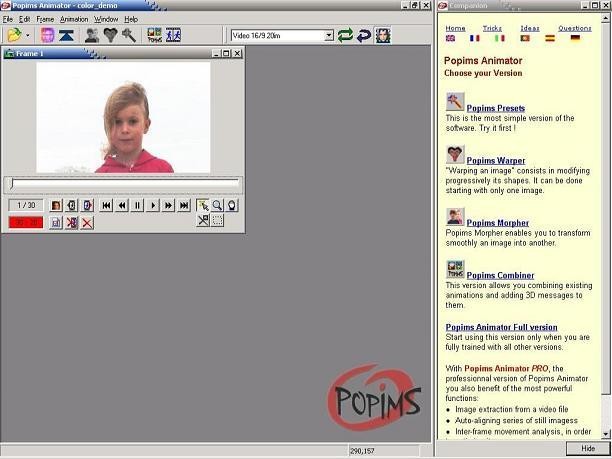Viewport: 612px width, 459px height.
Task: Select the Presets magic wand toolbar icon
Action: point(129,35)
